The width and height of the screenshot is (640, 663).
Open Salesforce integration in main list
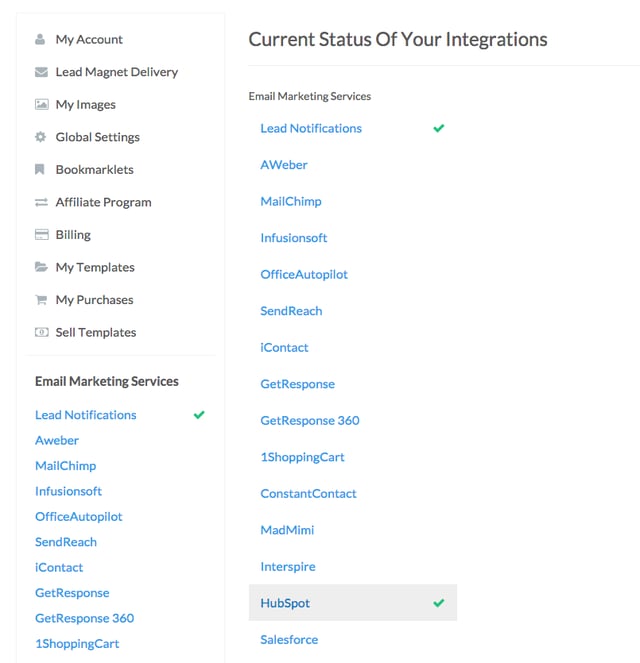pos(289,639)
